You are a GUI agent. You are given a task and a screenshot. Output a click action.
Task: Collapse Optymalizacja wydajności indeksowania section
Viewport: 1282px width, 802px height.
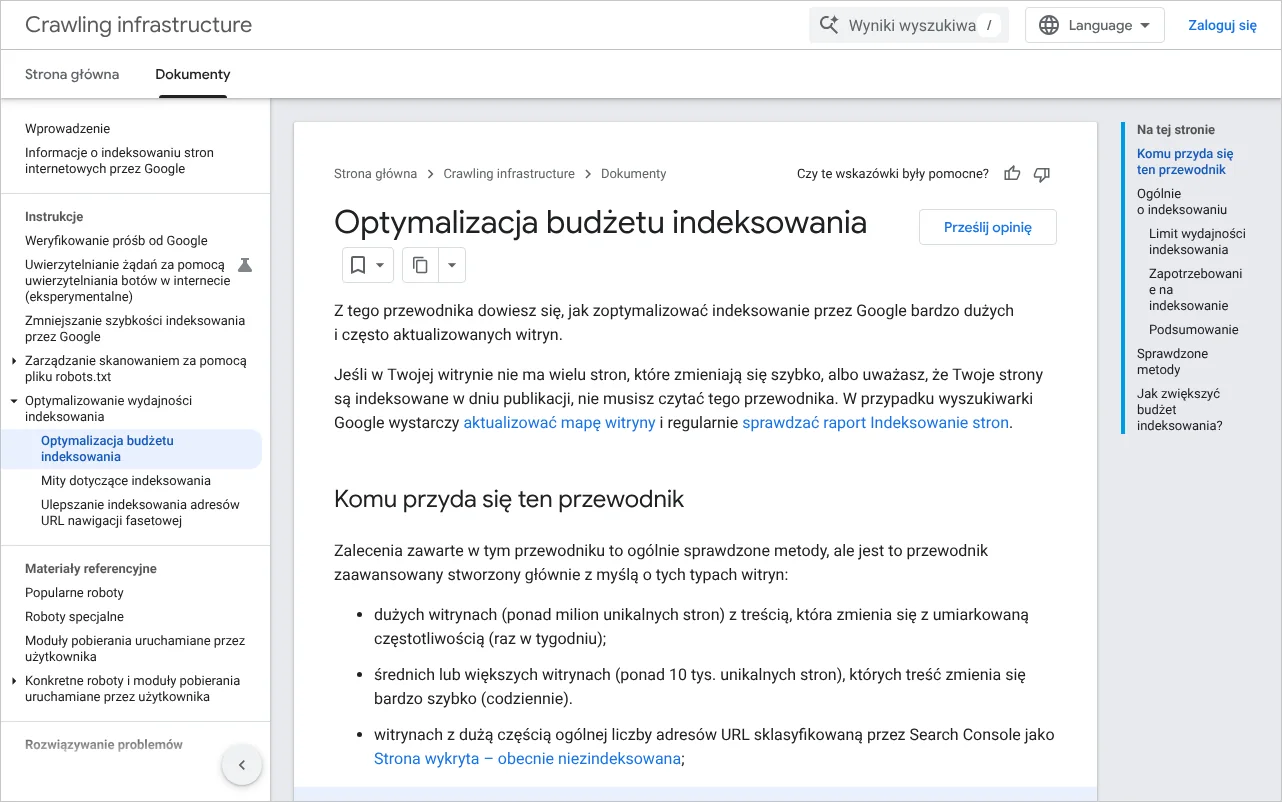[x=14, y=401]
